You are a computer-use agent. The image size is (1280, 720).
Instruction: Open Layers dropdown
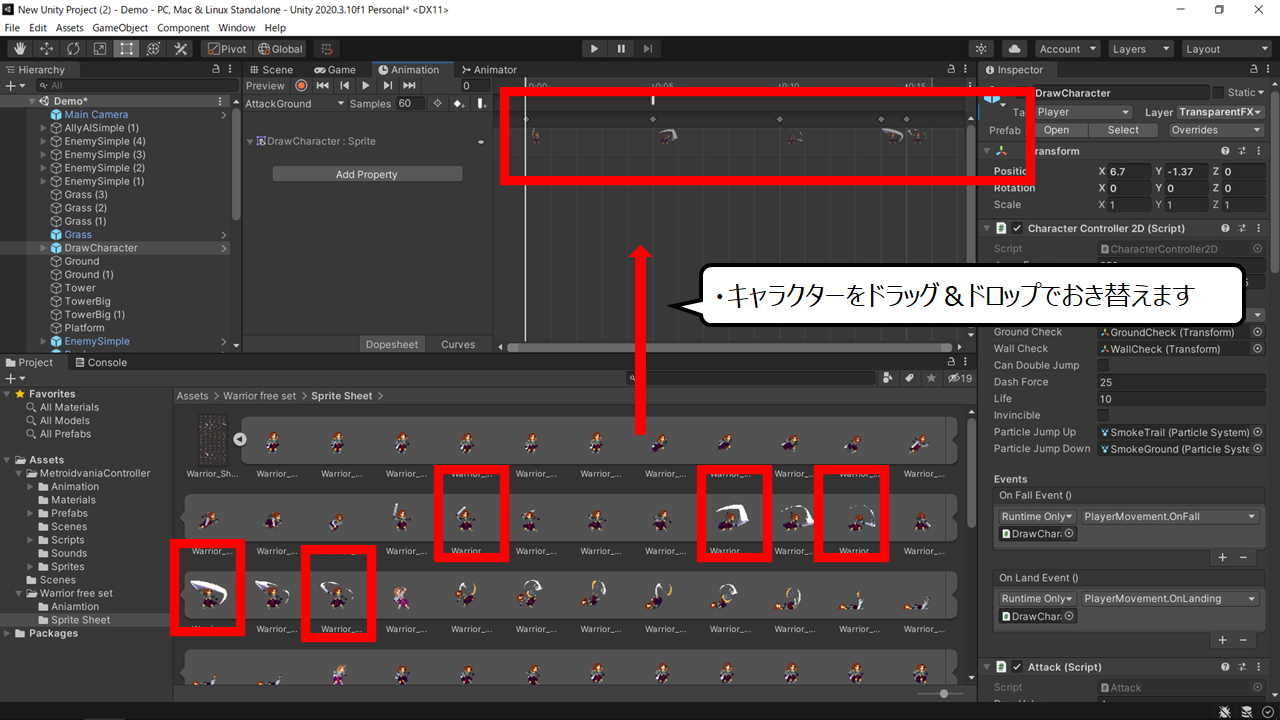click(1140, 49)
